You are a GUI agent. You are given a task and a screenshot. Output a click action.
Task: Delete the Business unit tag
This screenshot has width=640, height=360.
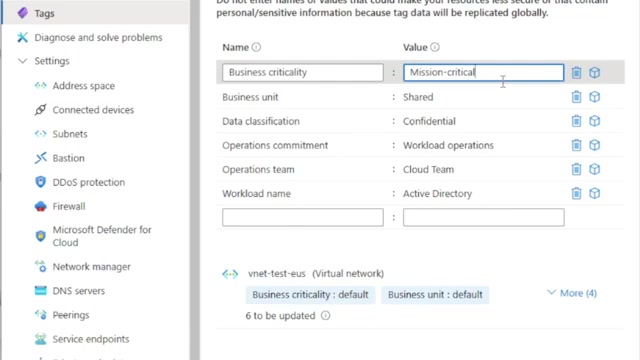coord(576,97)
